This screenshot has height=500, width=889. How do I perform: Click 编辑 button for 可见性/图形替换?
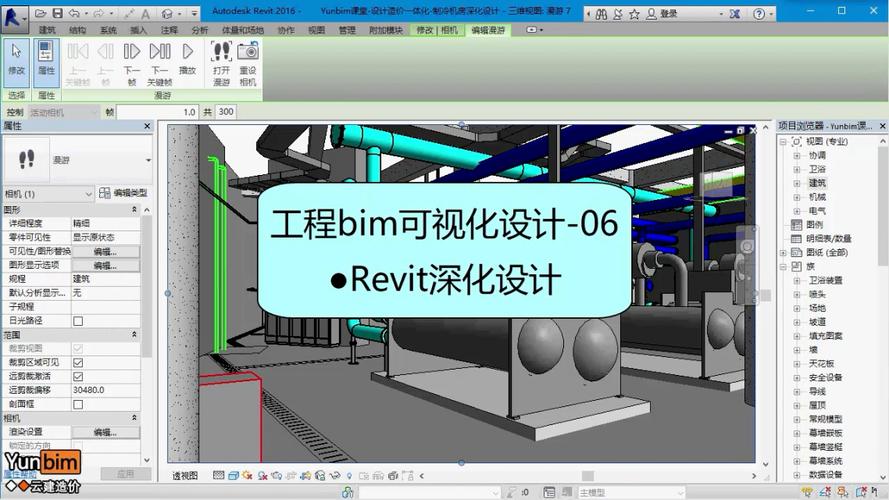tap(105, 251)
